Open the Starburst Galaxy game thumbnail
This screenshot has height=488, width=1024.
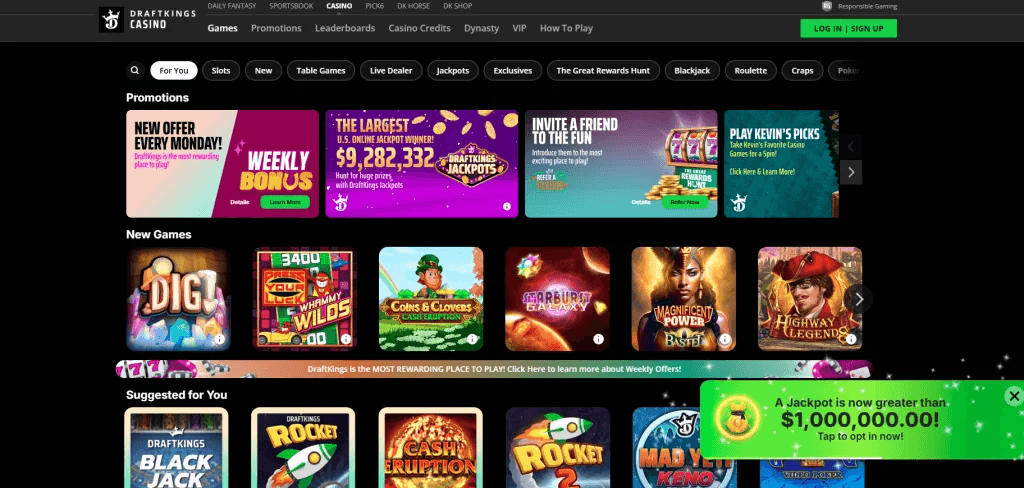(557, 299)
